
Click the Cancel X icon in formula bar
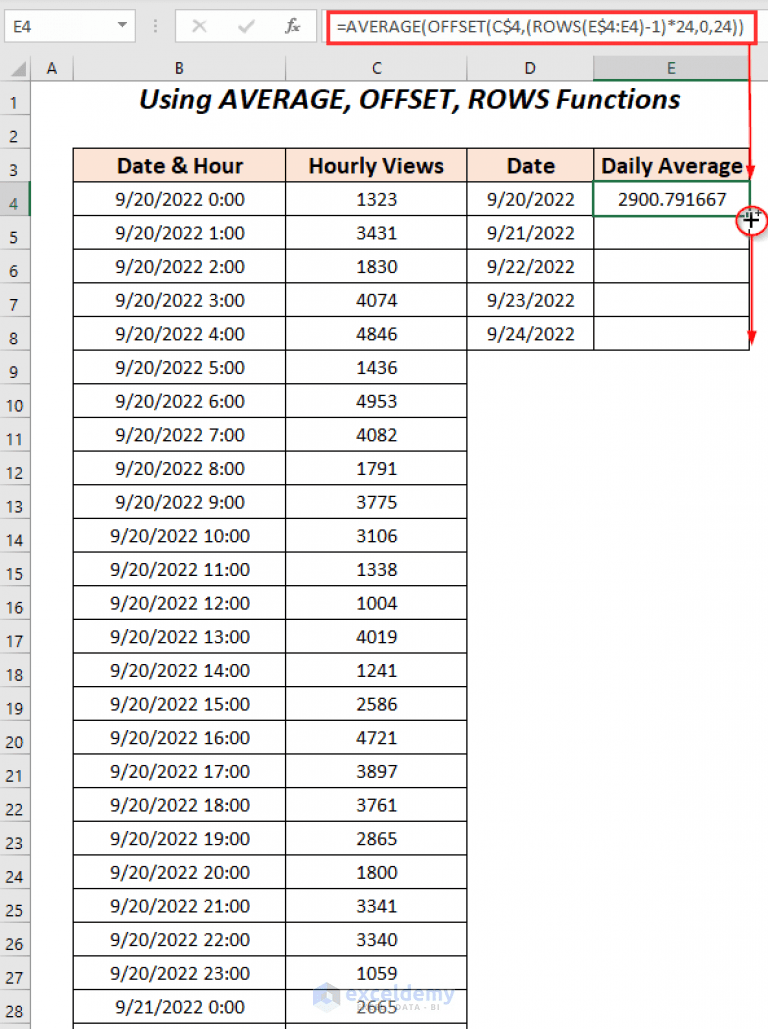200,26
